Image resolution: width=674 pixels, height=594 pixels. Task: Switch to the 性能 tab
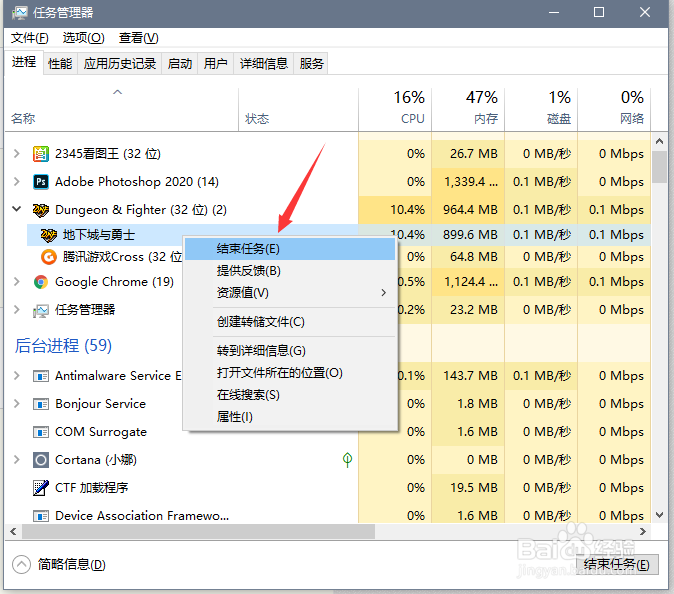(60, 64)
